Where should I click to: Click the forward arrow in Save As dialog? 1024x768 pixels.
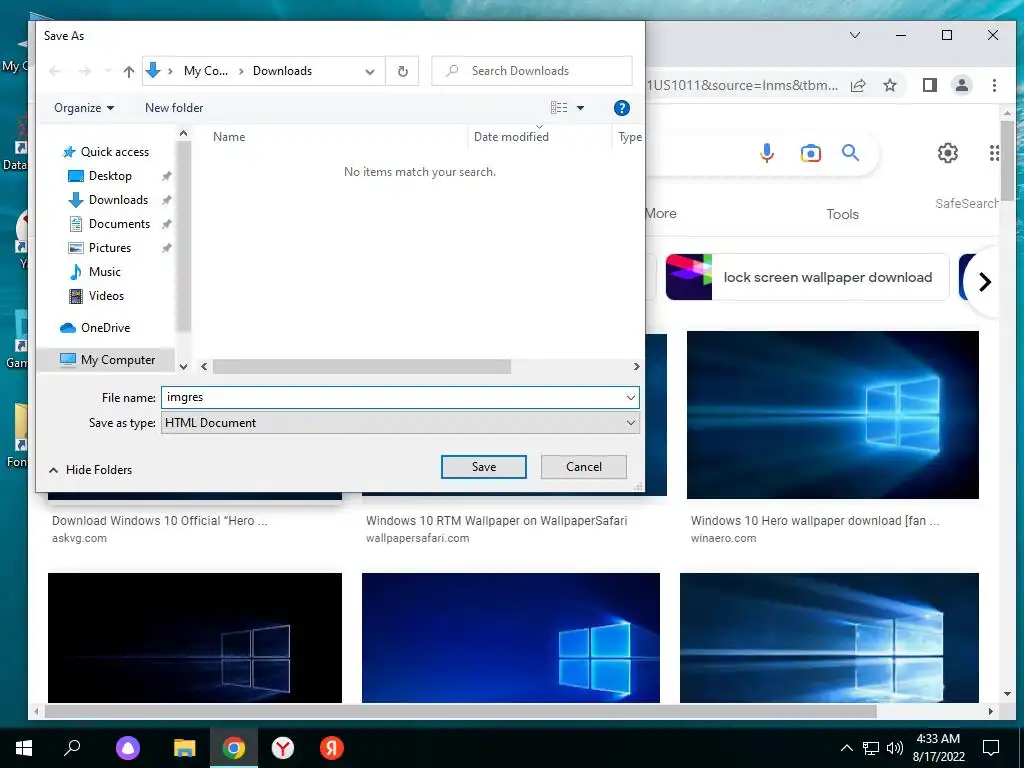[x=84, y=71]
